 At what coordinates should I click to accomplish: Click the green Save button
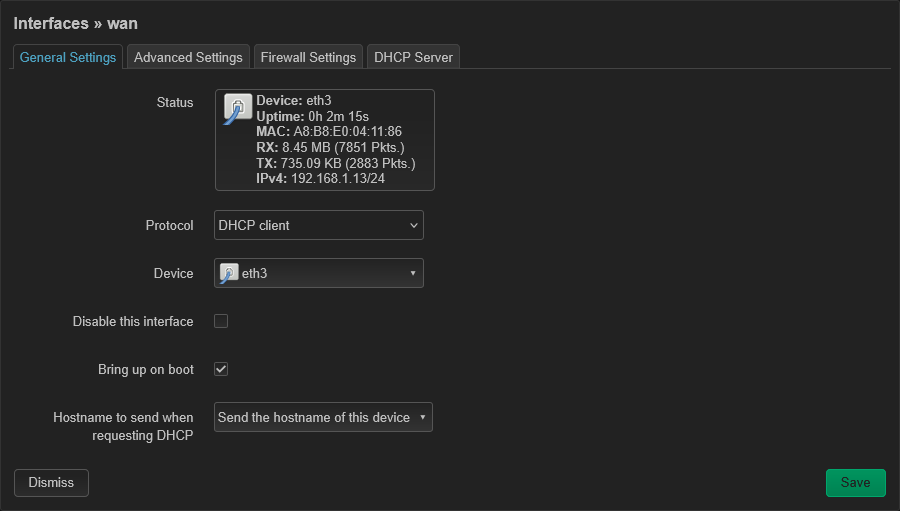[855, 483]
